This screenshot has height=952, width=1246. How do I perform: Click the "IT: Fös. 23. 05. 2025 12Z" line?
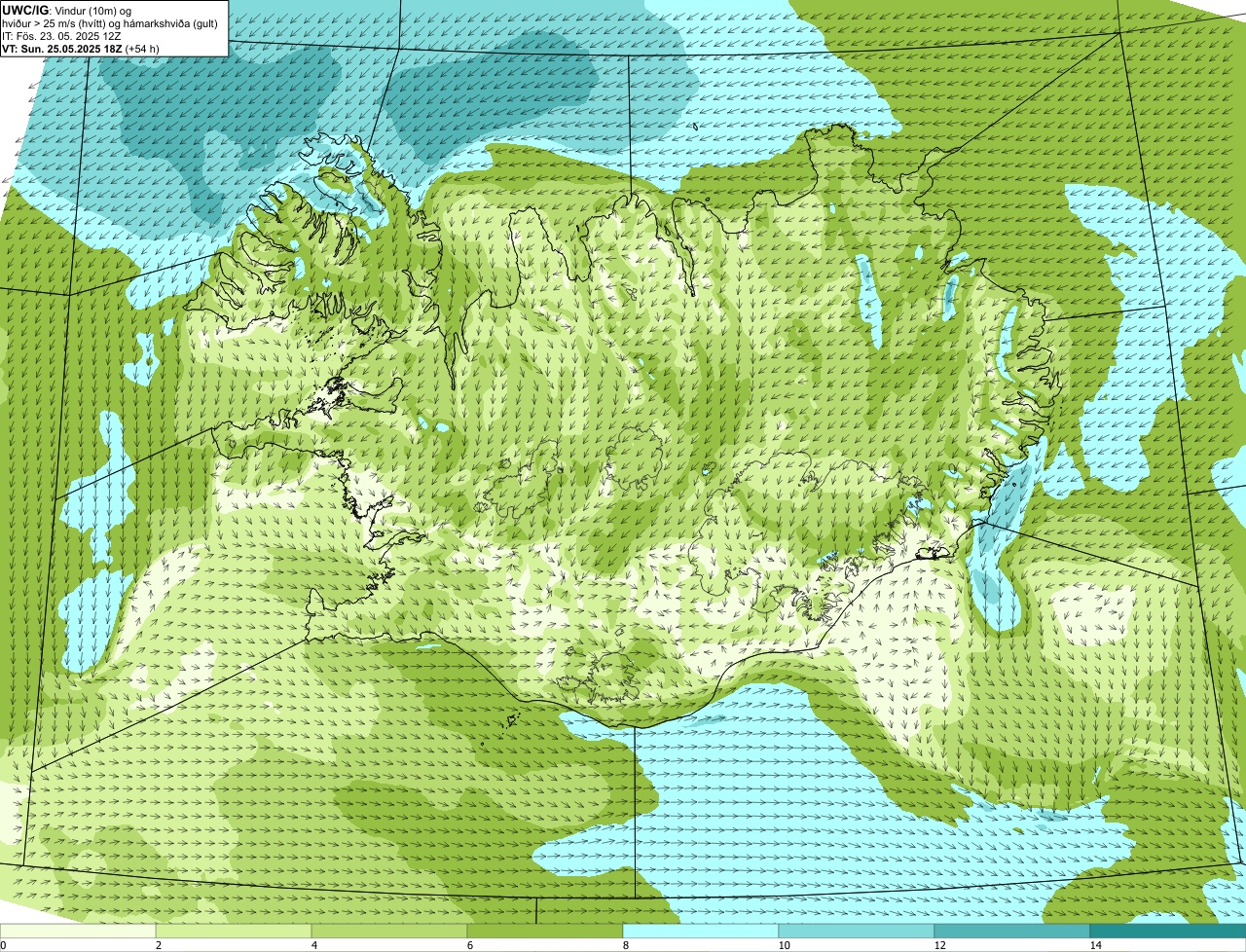click(x=62, y=35)
